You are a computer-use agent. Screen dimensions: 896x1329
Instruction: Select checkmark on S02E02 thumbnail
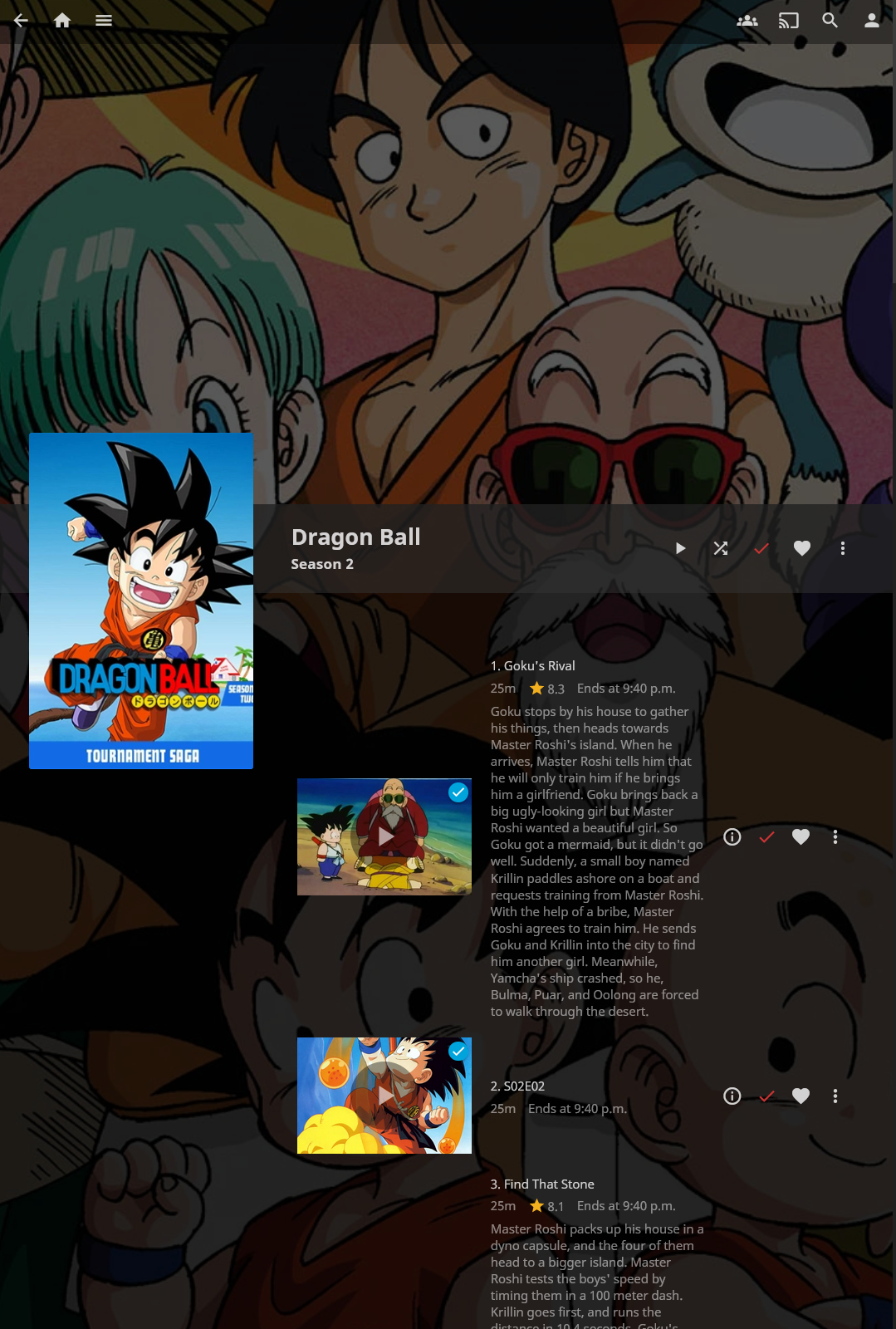458,1051
